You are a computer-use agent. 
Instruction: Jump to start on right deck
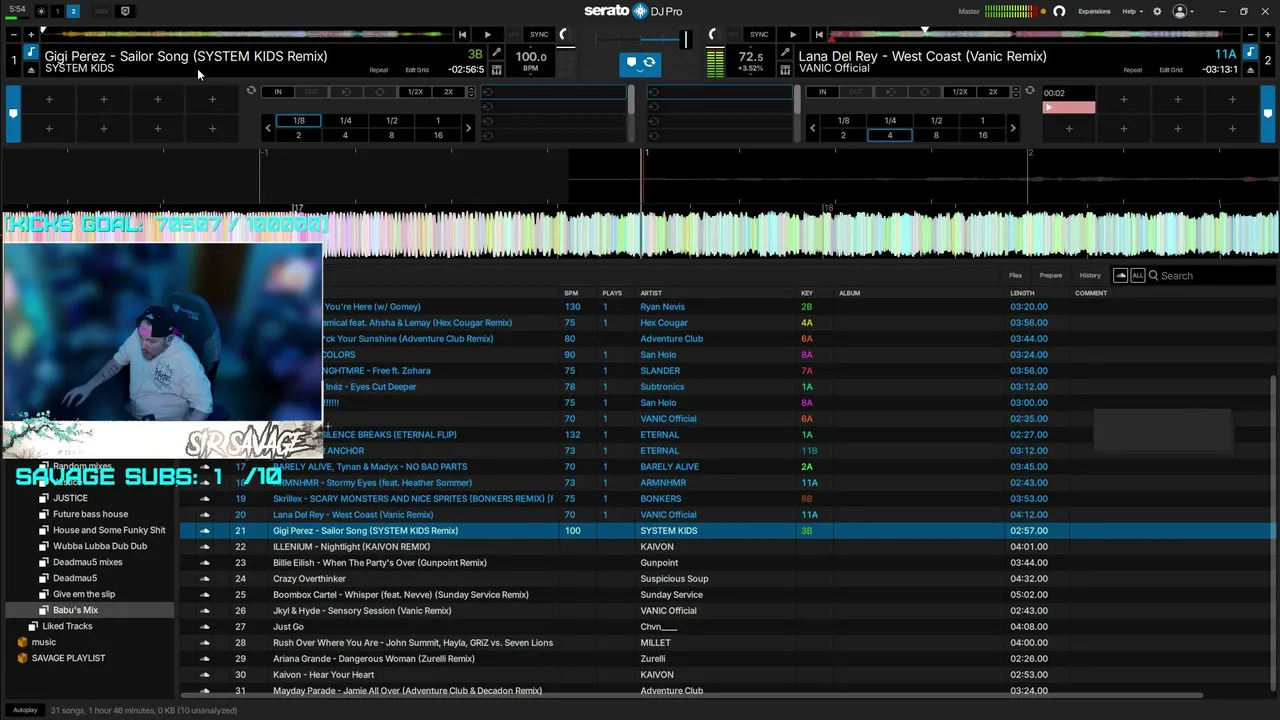(x=819, y=35)
